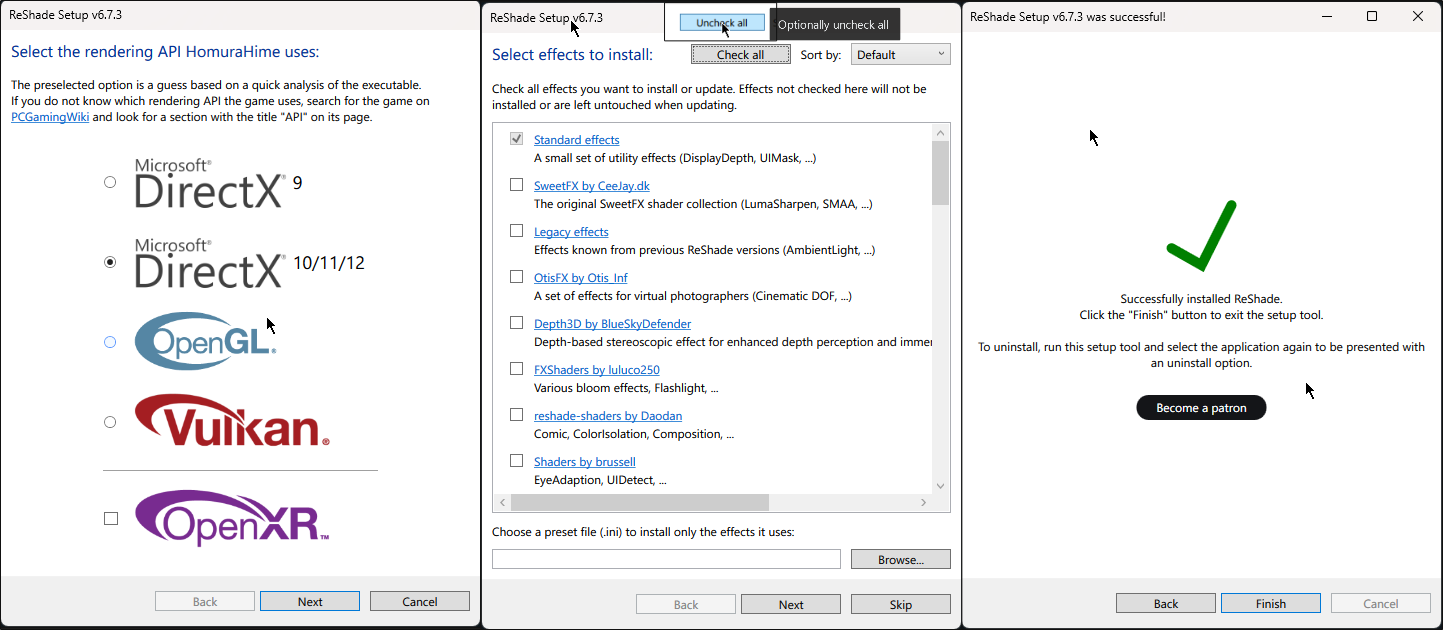Screen dimensions: 1443x630
Task: Click Back in the success window
Action: (1166, 603)
